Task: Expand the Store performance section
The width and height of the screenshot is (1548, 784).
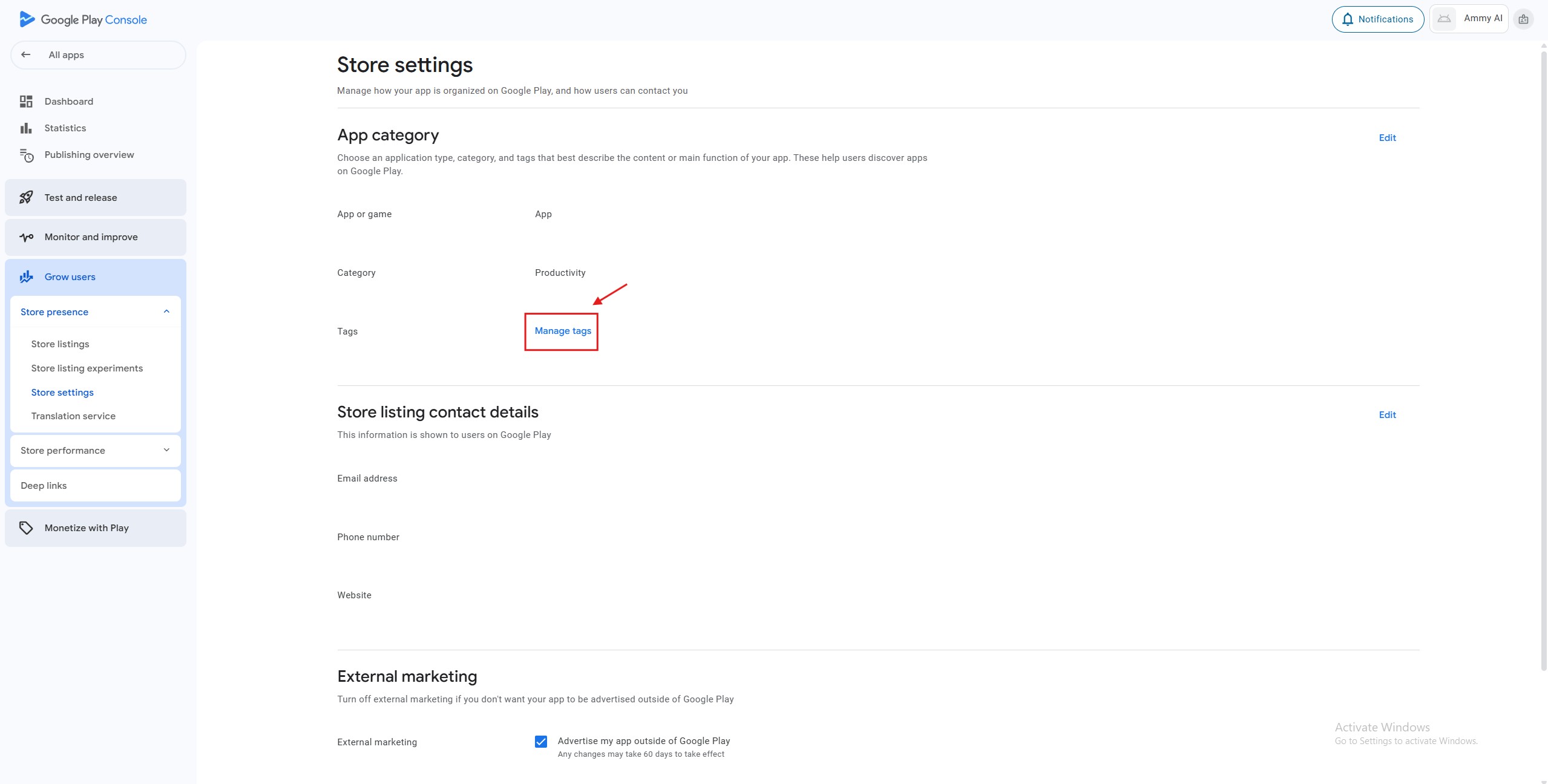Action: [x=166, y=450]
